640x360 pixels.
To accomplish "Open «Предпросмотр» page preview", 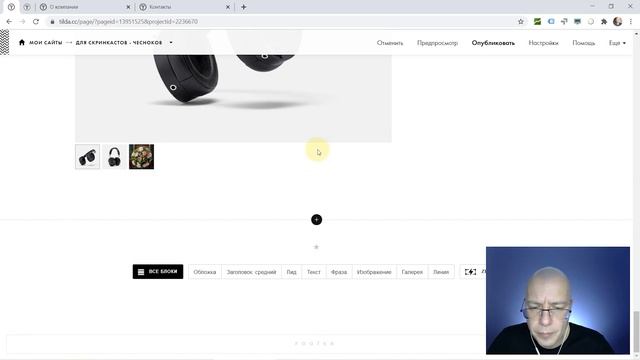I will [437, 43].
